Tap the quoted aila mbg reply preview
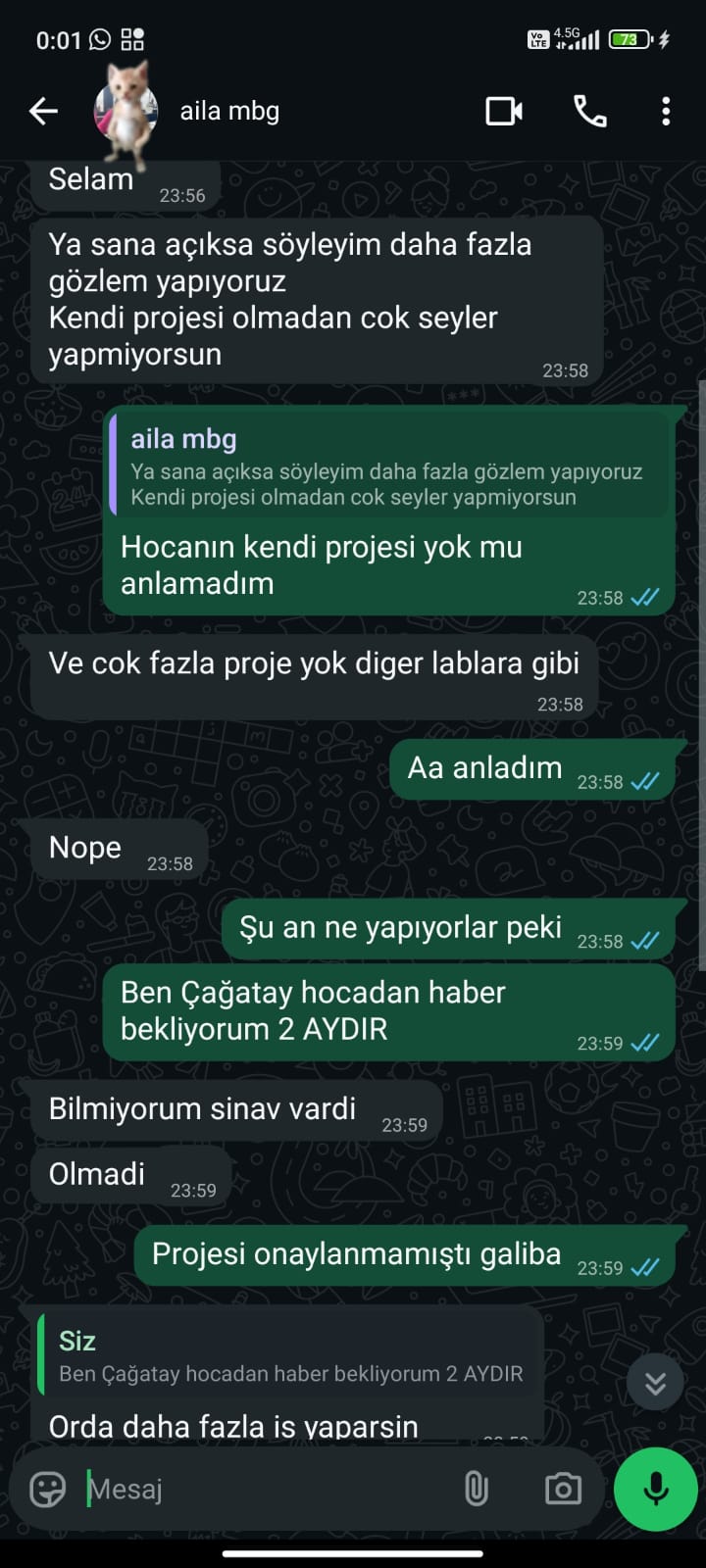The image size is (706, 1568). (x=388, y=465)
